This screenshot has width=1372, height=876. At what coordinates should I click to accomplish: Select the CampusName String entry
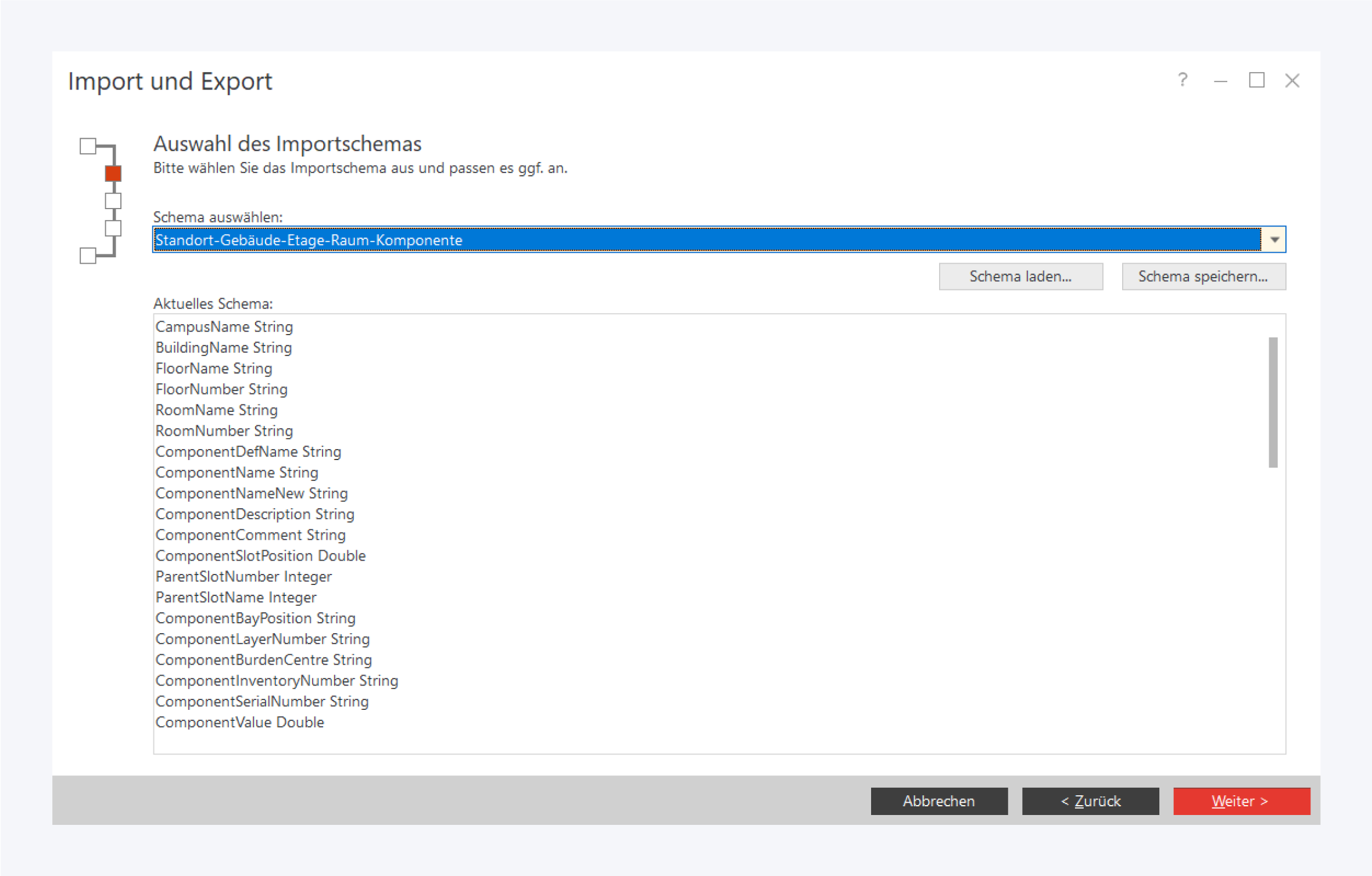(224, 327)
